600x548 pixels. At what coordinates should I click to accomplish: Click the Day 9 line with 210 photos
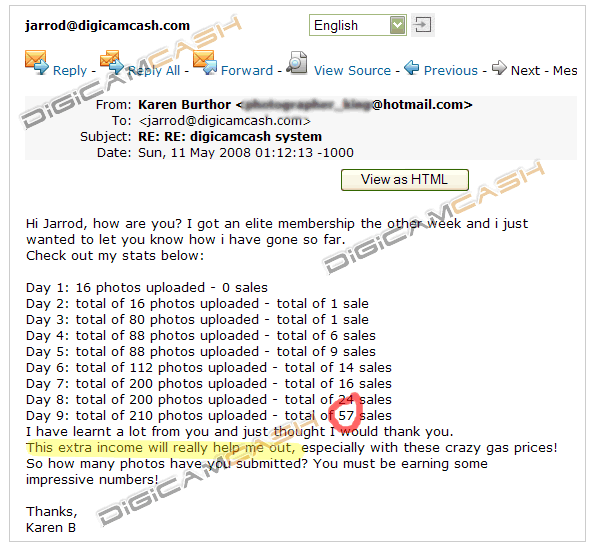click(x=209, y=416)
